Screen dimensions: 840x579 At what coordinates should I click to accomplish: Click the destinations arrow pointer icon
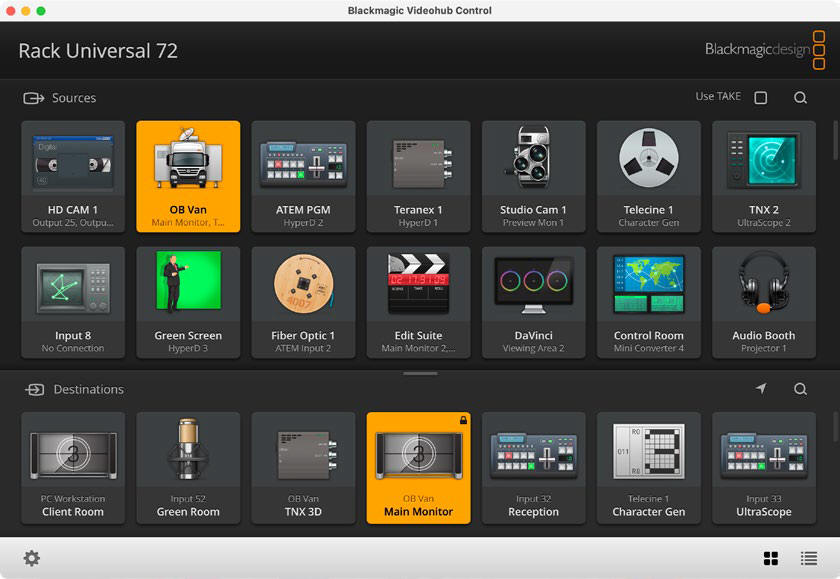761,388
